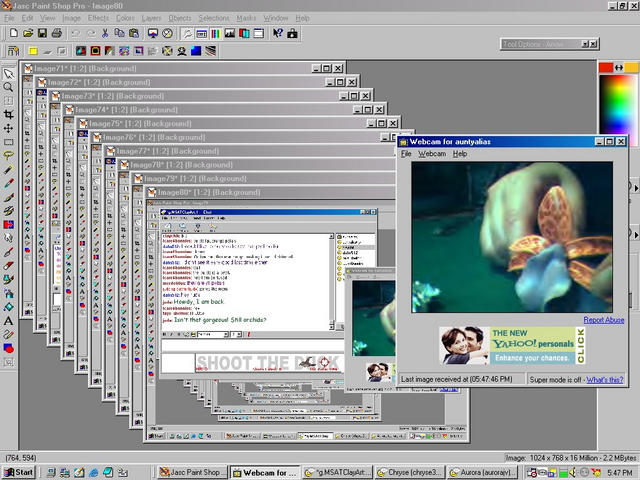Viewport: 640px width, 480px height.
Task: Switch to Webcam for taskbar button
Action: (264, 472)
